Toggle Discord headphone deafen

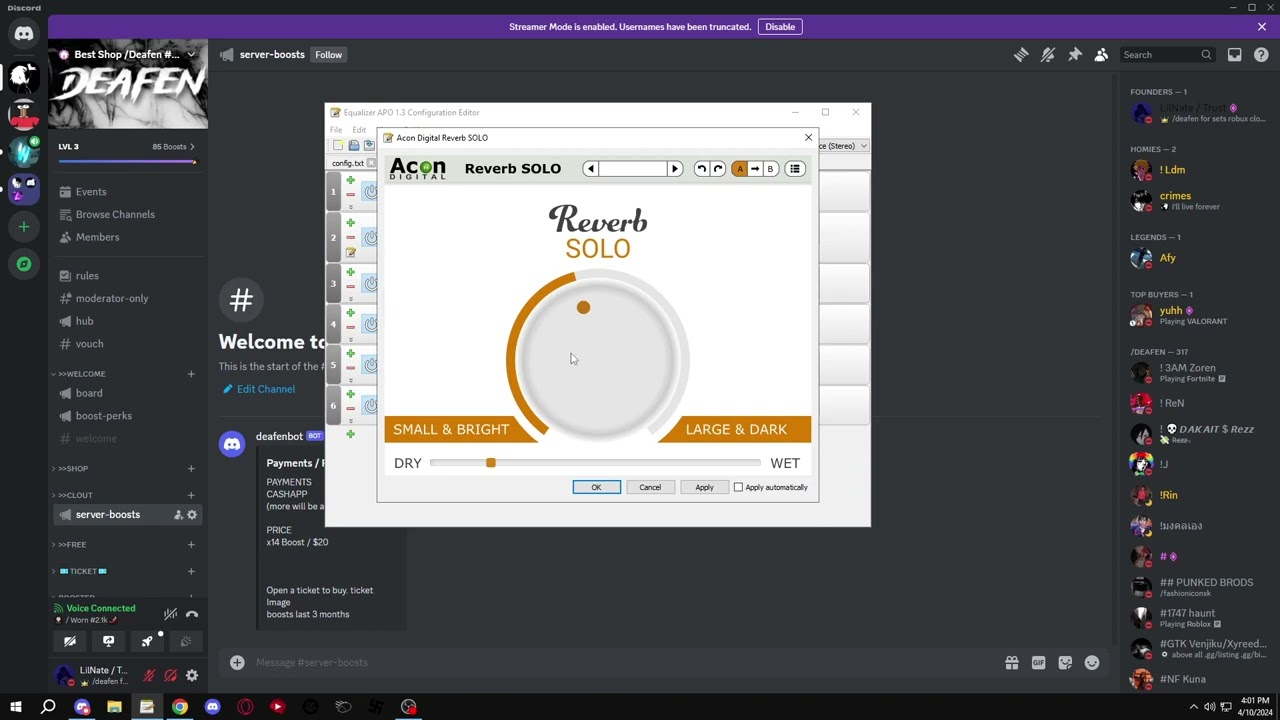(170, 675)
